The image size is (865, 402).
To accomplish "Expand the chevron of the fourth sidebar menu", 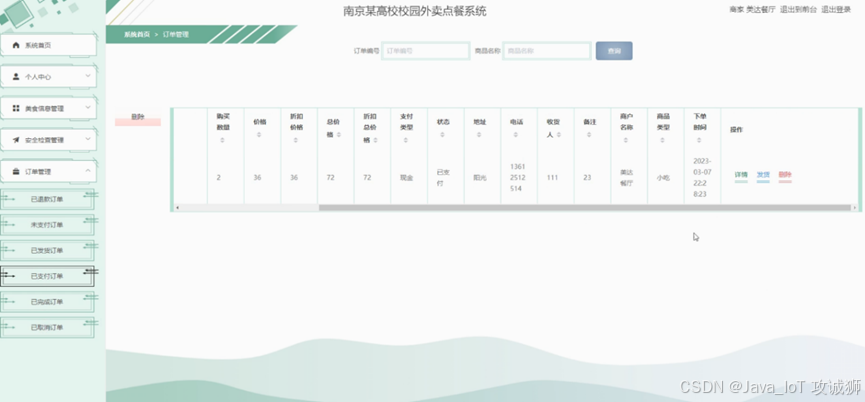I will (x=88, y=139).
